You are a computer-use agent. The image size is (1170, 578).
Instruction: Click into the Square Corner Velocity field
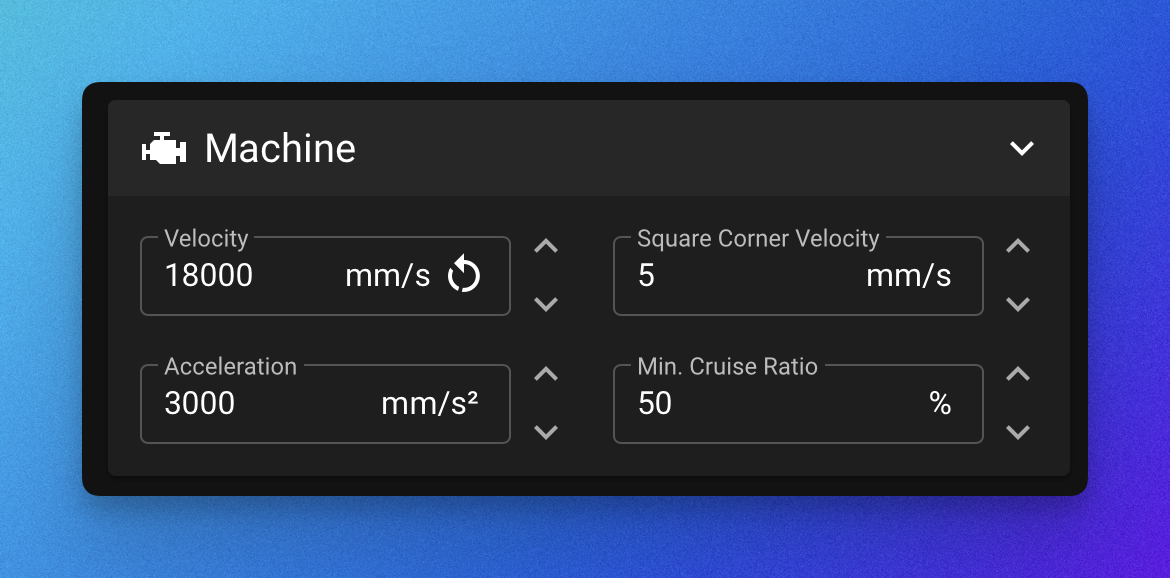(798, 276)
